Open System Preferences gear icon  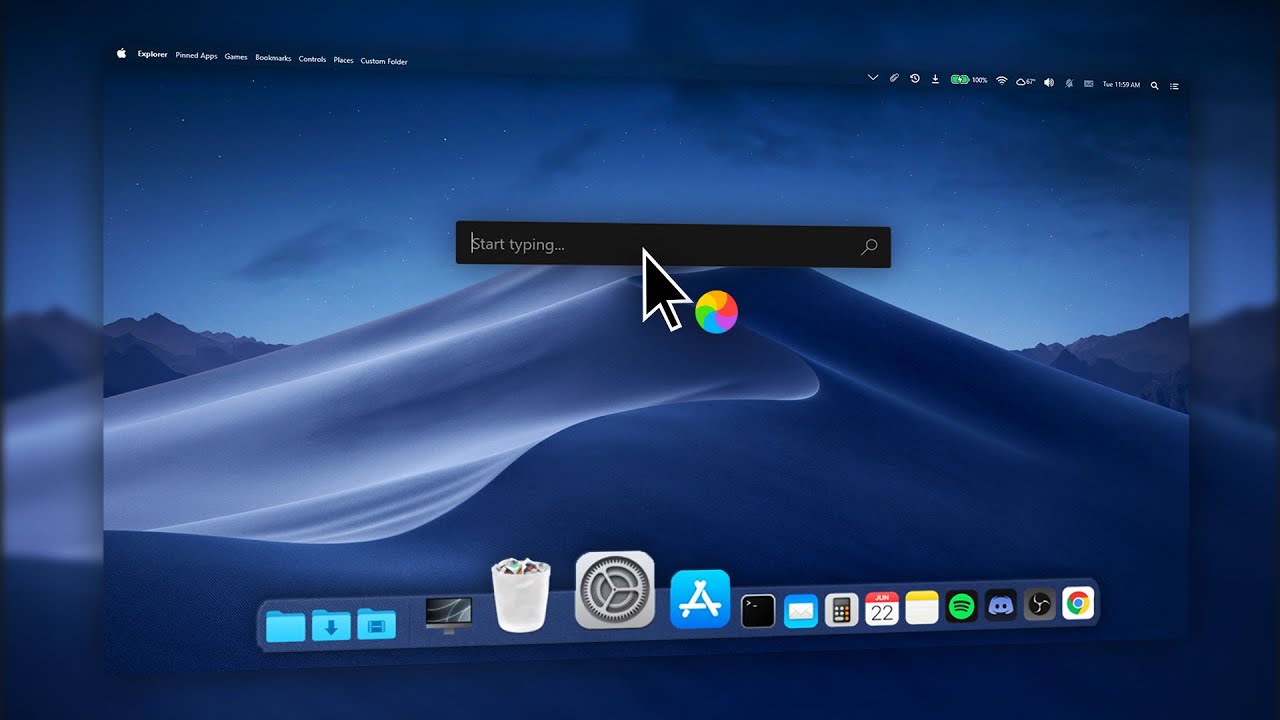coord(615,590)
